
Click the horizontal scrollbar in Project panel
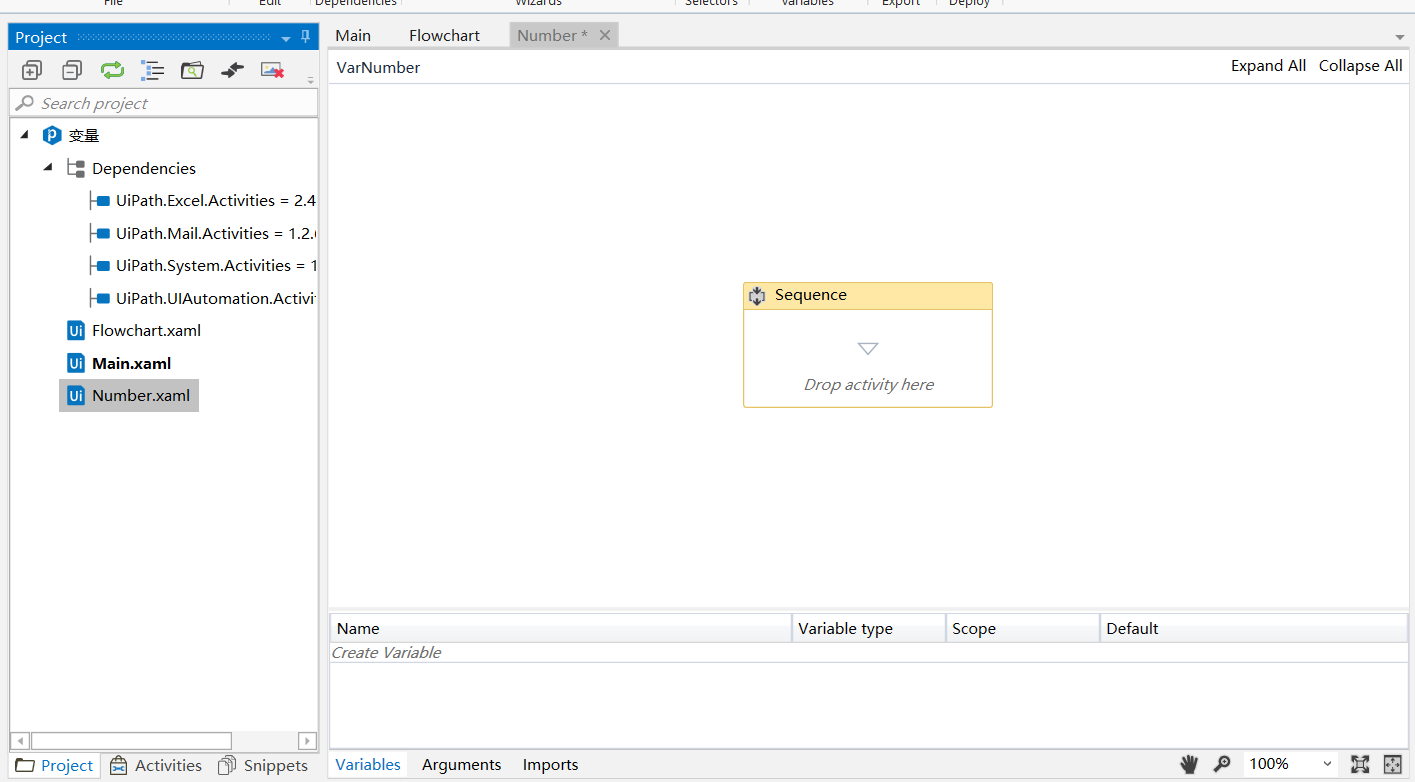[131, 741]
